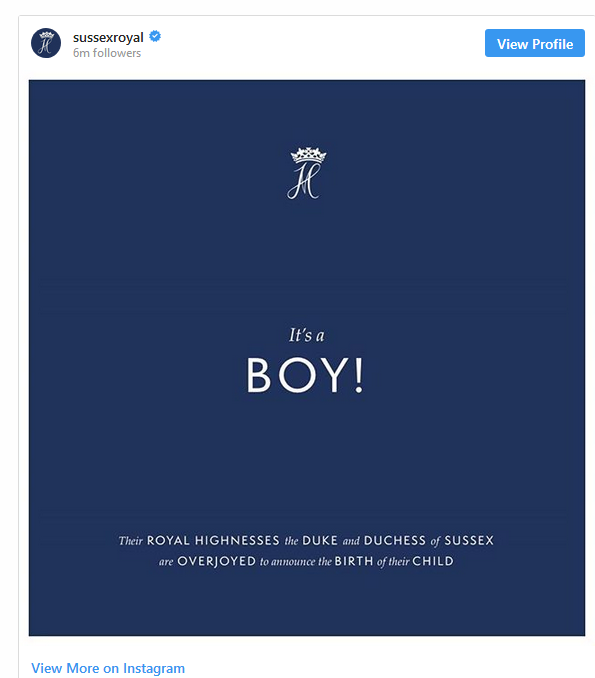The height and width of the screenshot is (678, 595).
Task: Click the crown above the monogram
Action: (308, 155)
